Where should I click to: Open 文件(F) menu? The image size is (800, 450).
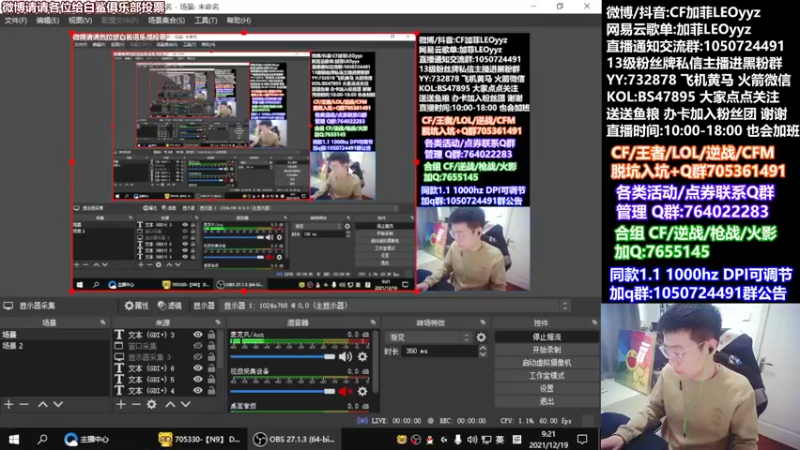click(x=15, y=20)
